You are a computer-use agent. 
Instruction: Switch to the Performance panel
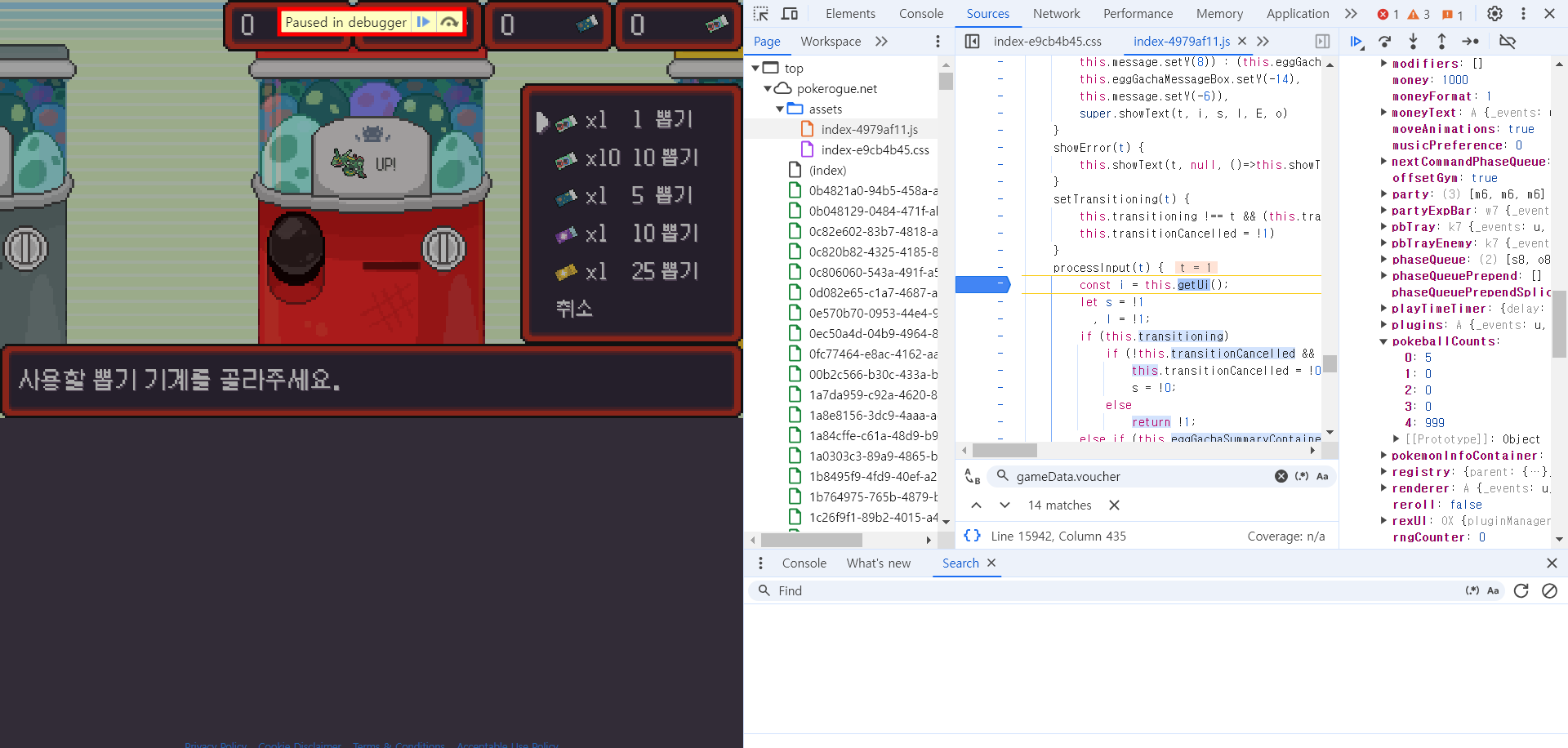click(x=1138, y=14)
